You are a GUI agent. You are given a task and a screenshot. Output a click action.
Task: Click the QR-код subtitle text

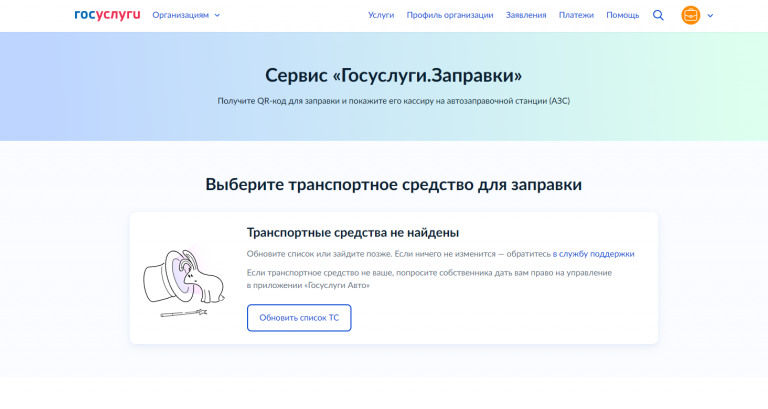pyautogui.click(x=394, y=101)
